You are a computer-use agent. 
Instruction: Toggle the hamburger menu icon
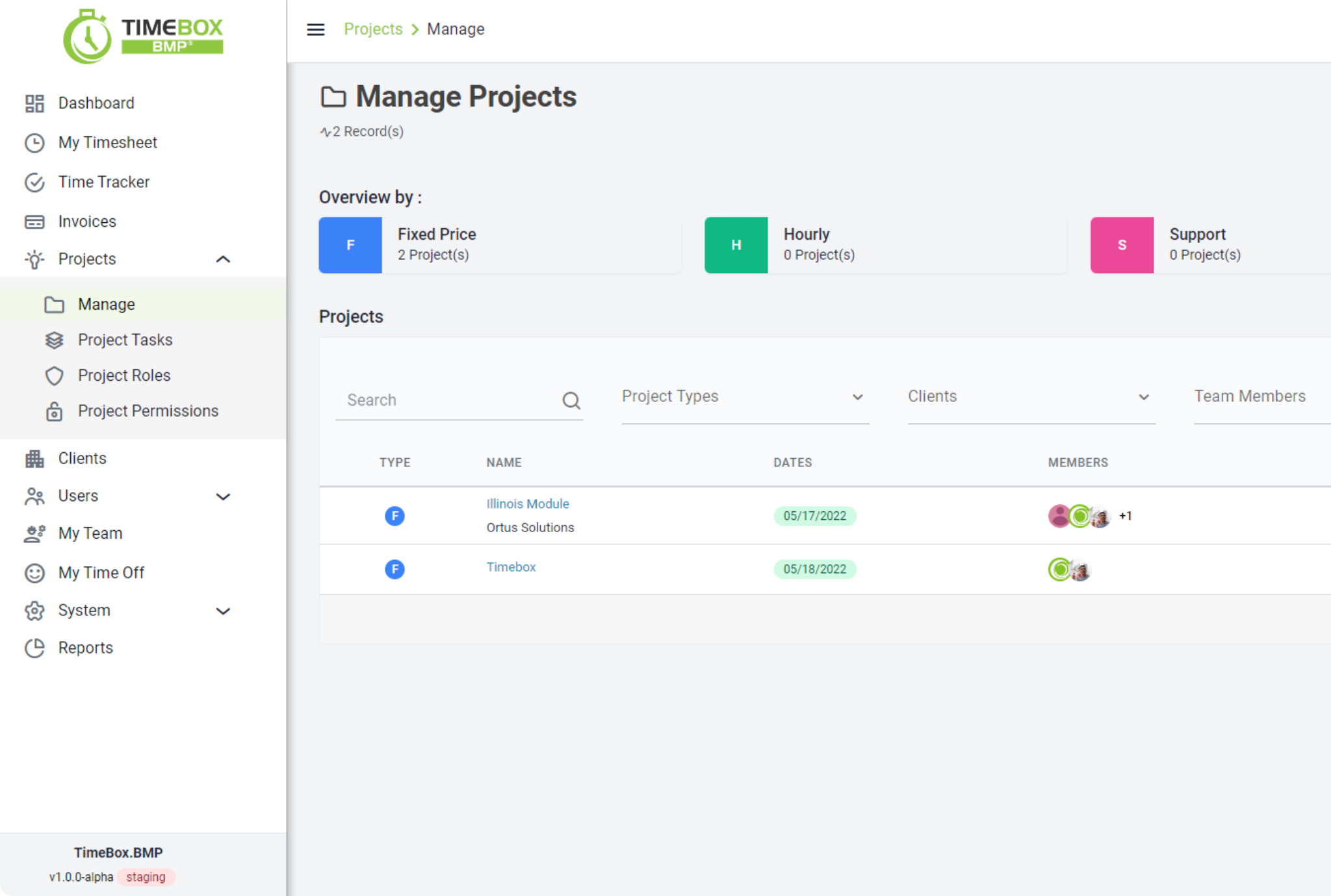tap(316, 29)
